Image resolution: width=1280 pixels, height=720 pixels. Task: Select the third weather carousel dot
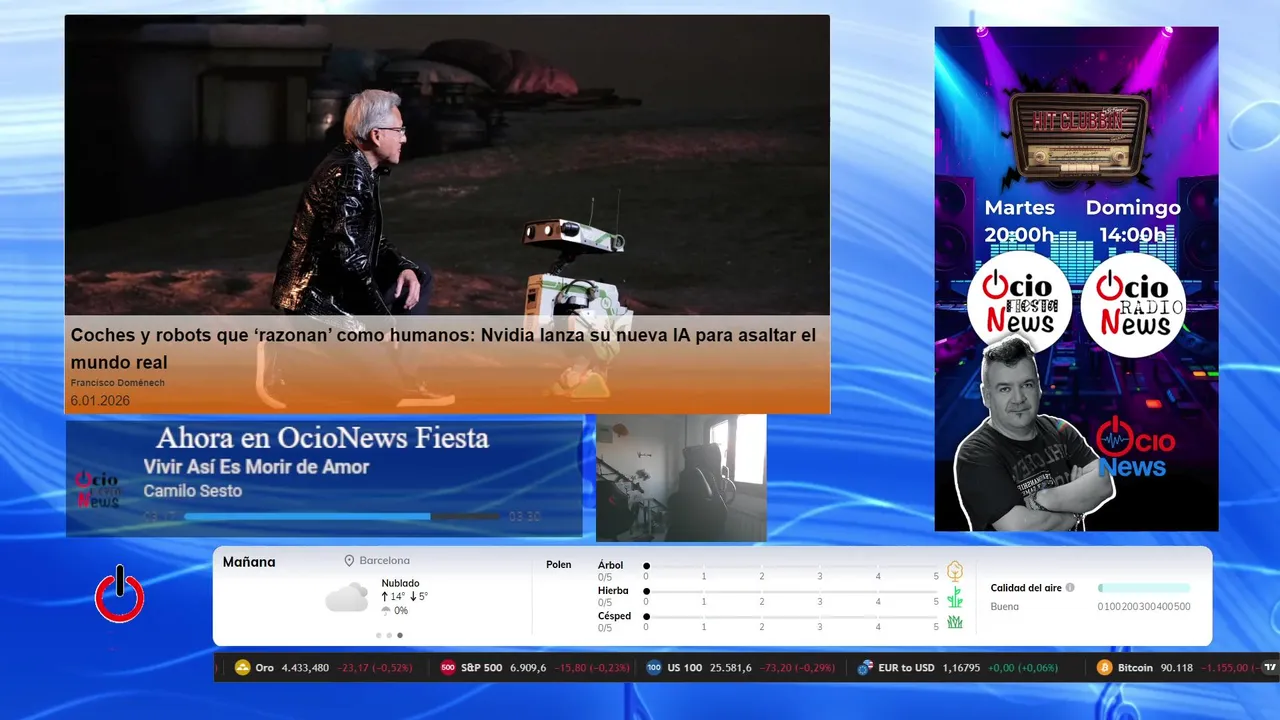pyautogui.click(x=400, y=635)
